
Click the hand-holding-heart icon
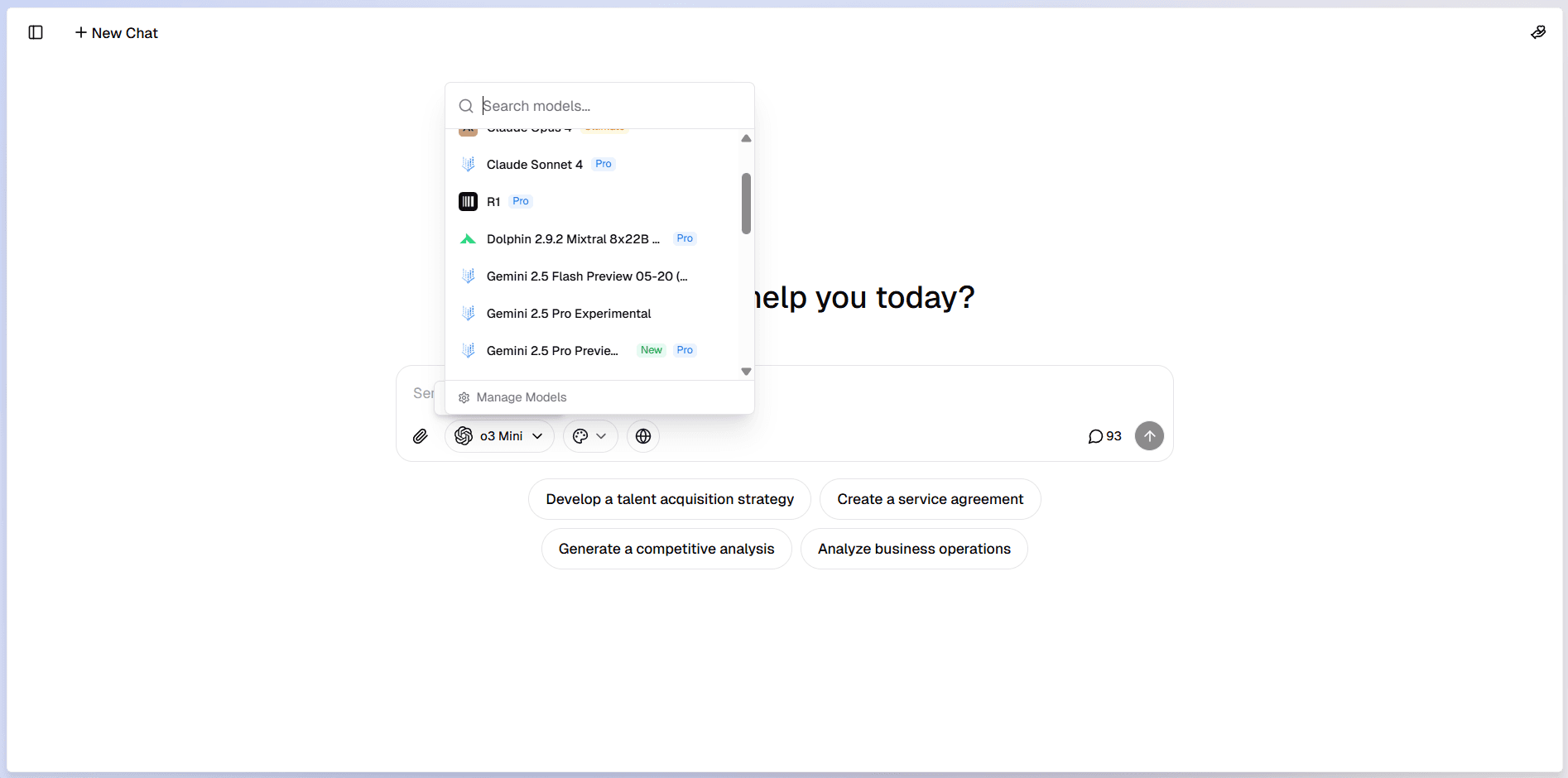coord(1538,32)
